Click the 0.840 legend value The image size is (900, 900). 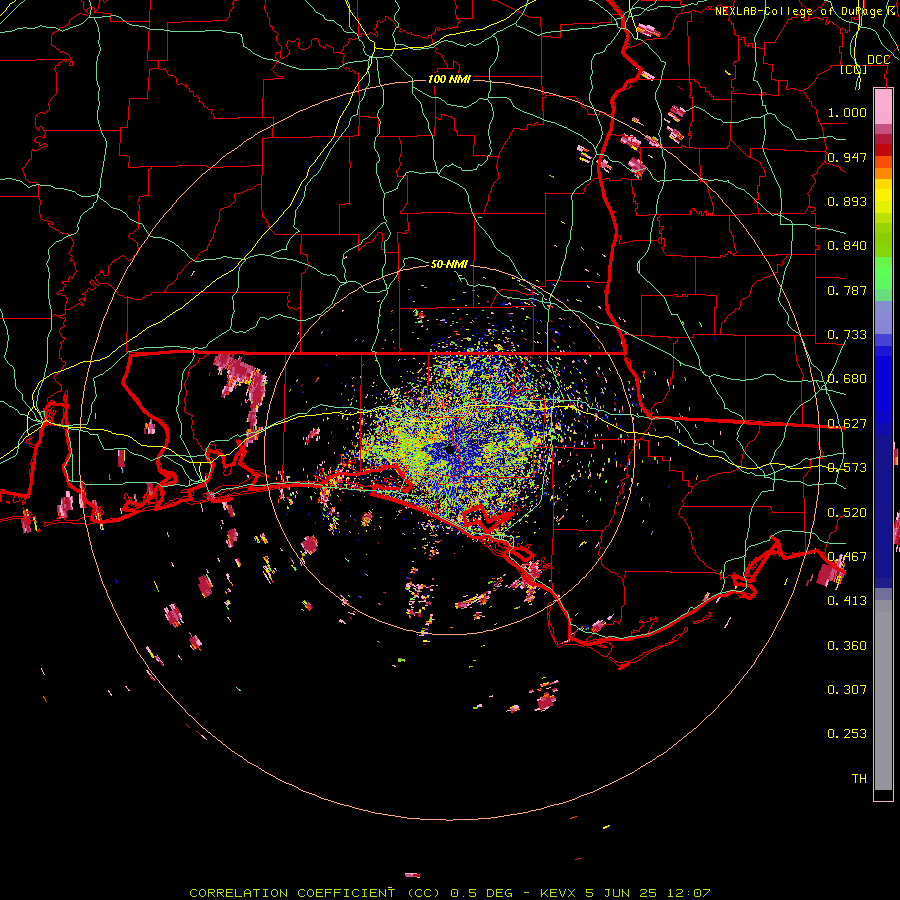(x=847, y=246)
